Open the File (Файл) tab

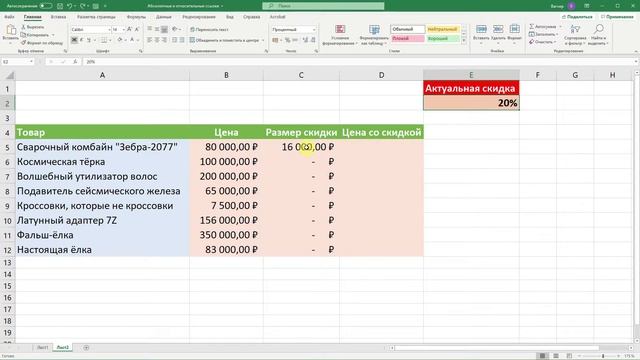click(9, 17)
